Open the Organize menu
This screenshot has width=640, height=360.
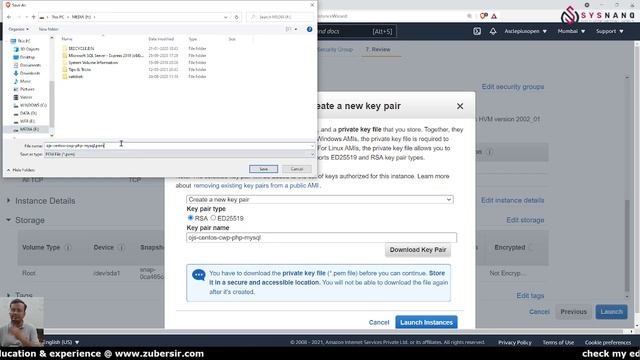tap(18, 29)
